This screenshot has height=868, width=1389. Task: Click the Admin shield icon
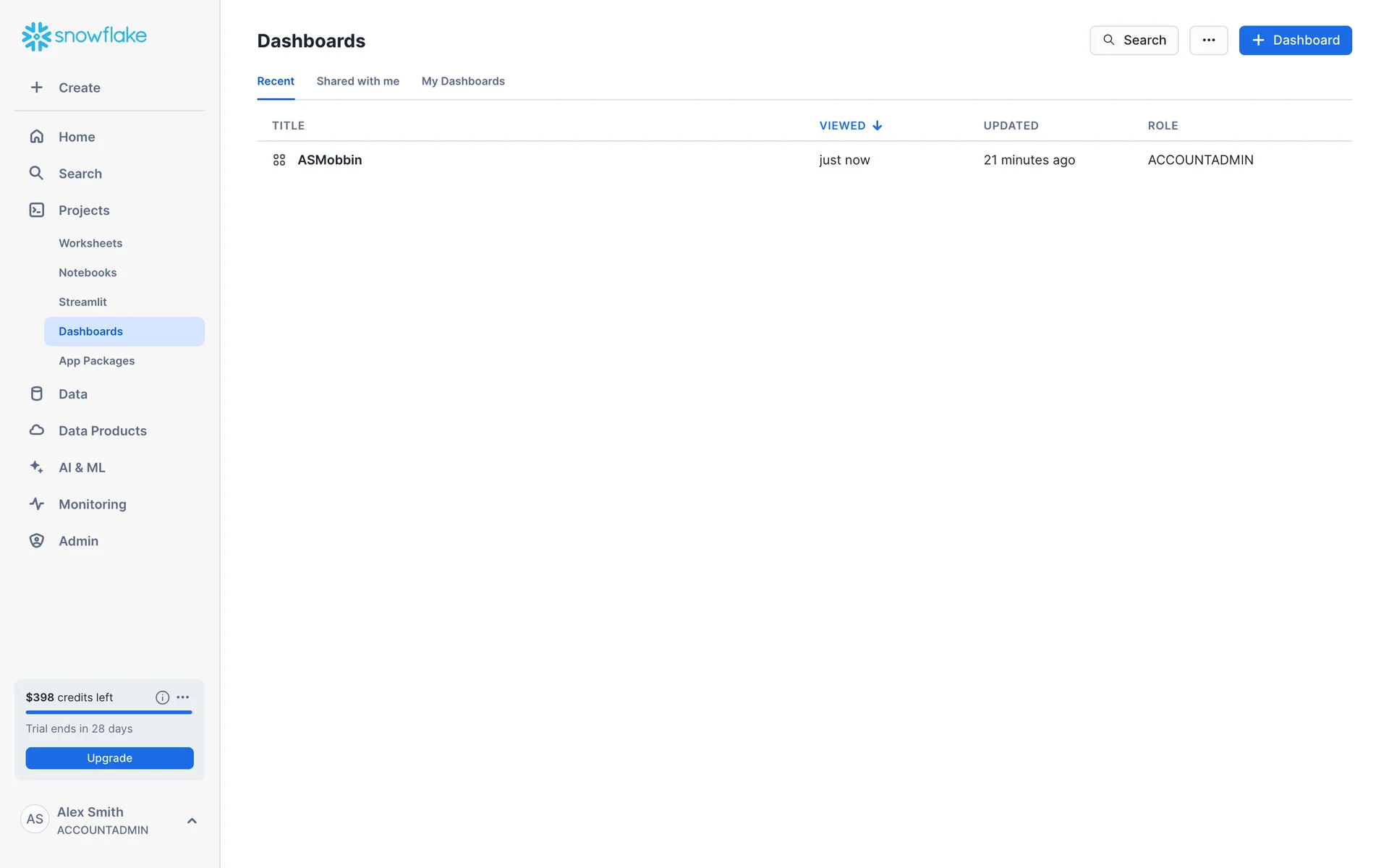click(37, 541)
